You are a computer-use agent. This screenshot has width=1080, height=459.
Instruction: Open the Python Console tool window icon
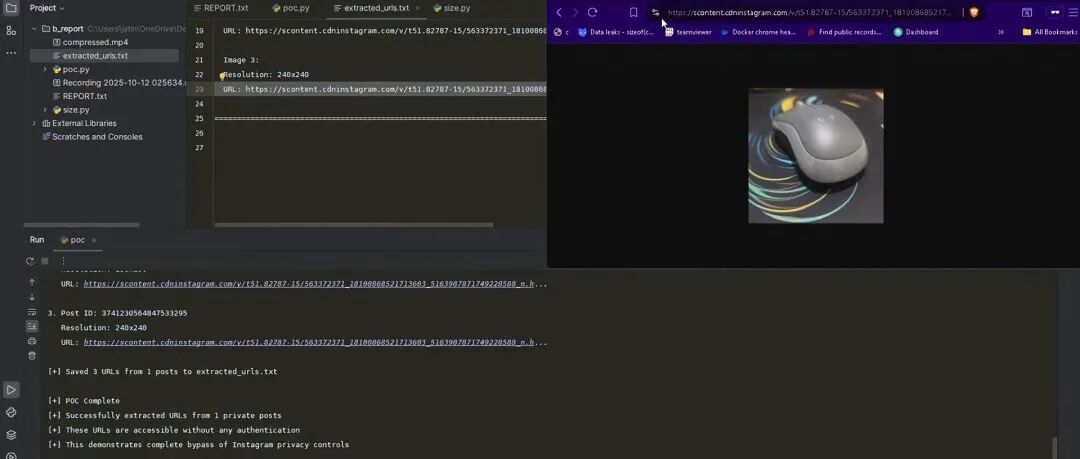click(10, 412)
